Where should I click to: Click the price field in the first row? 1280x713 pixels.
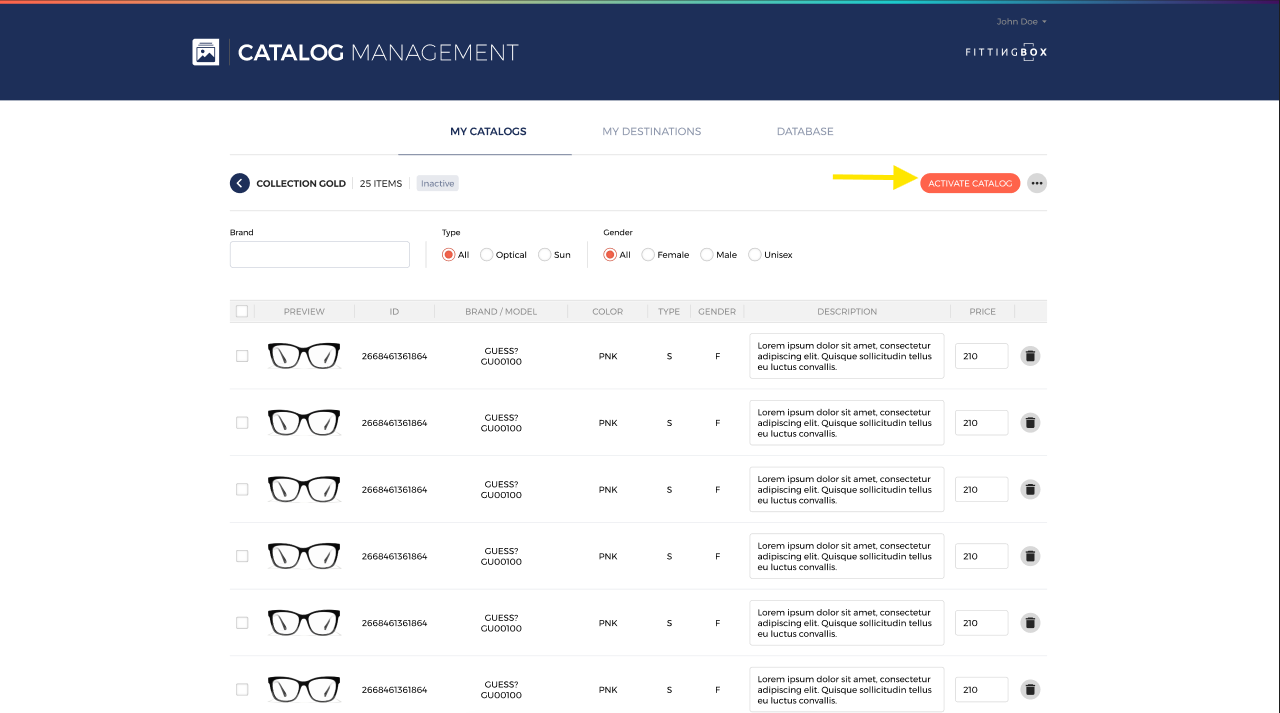pyautogui.click(x=981, y=356)
